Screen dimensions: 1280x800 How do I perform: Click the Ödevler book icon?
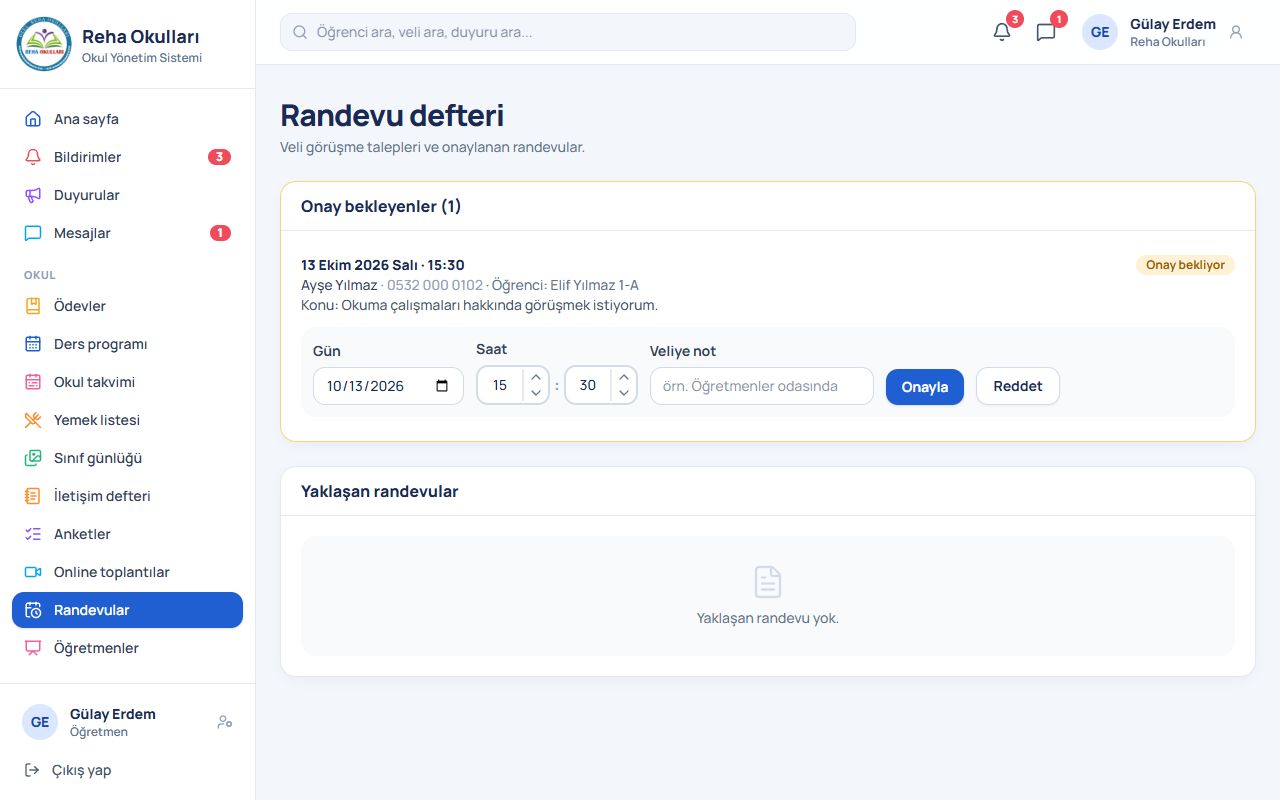click(x=33, y=306)
